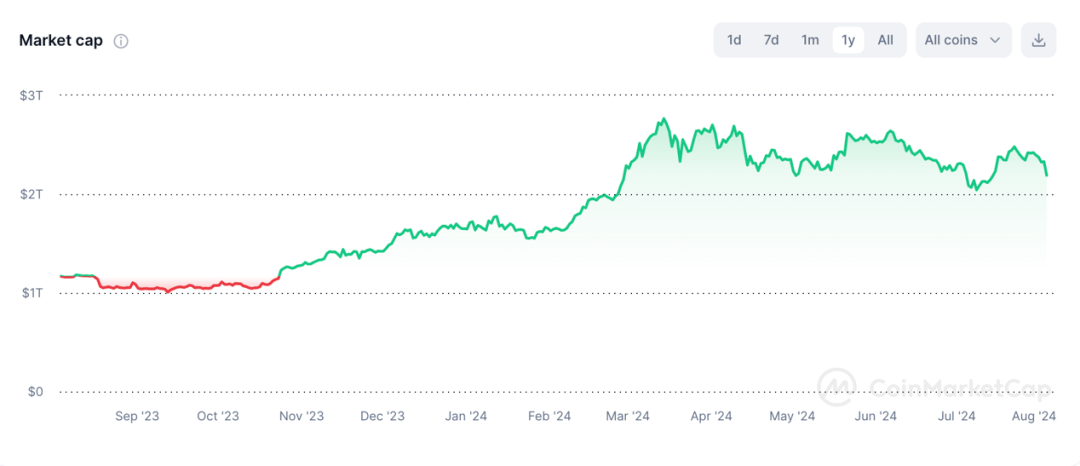The width and height of the screenshot is (1080, 466).
Task: Click the $2T y-axis label
Action: (x=31, y=194)
